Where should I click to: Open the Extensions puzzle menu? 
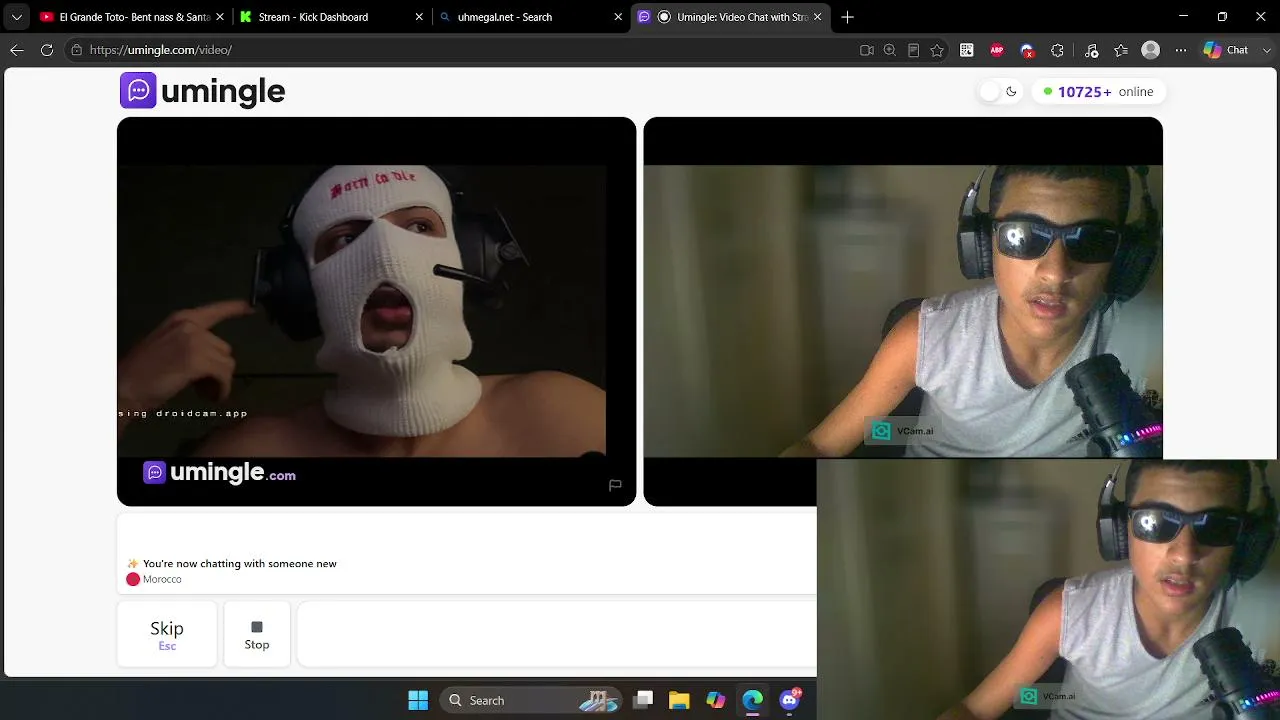[1057, 50]
